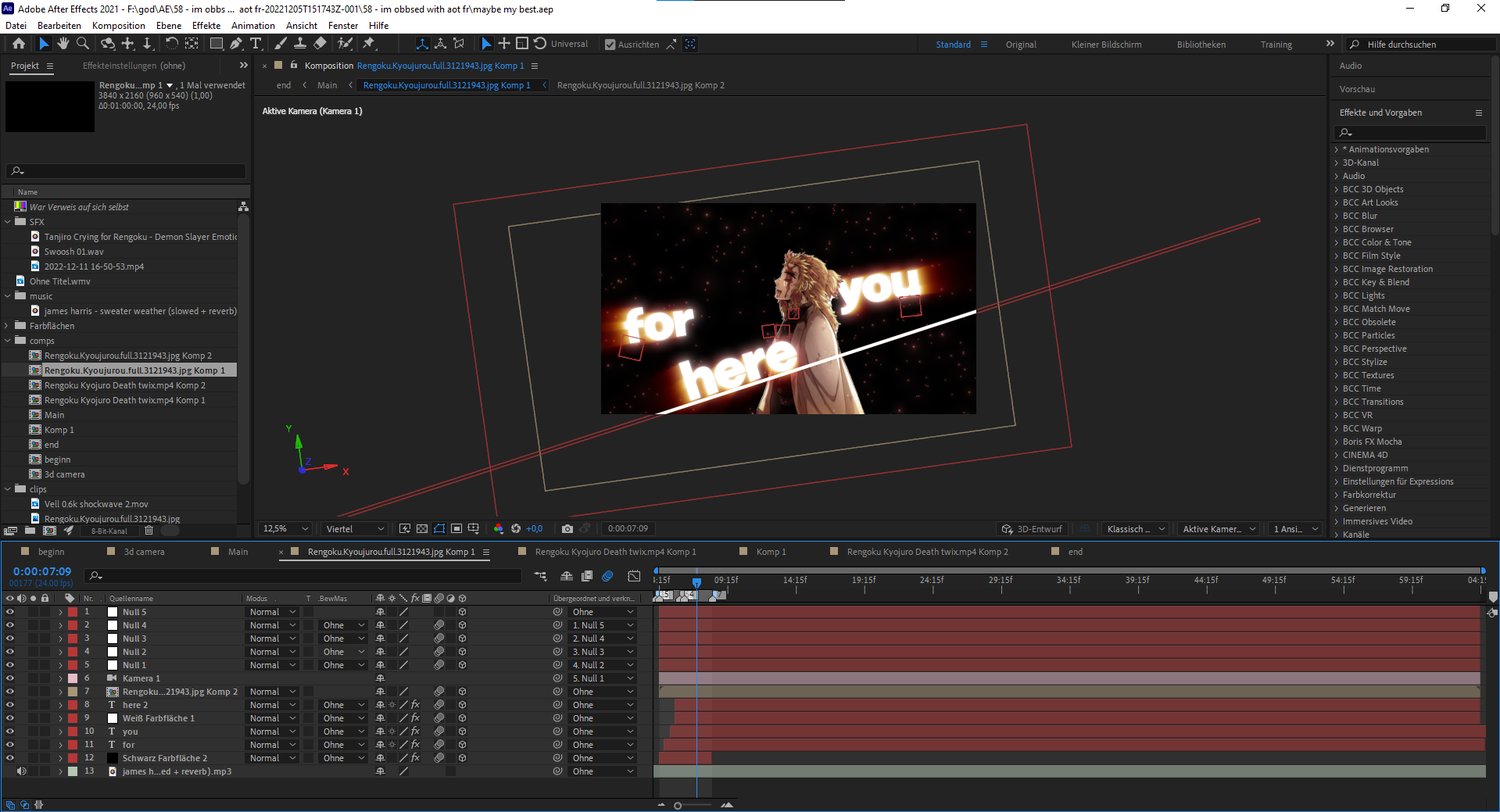Image resolution: width=1500 pixels, height=812 pixels.
Task: Switch to the 3d camera timeline tab
Action: click(144, 552)
